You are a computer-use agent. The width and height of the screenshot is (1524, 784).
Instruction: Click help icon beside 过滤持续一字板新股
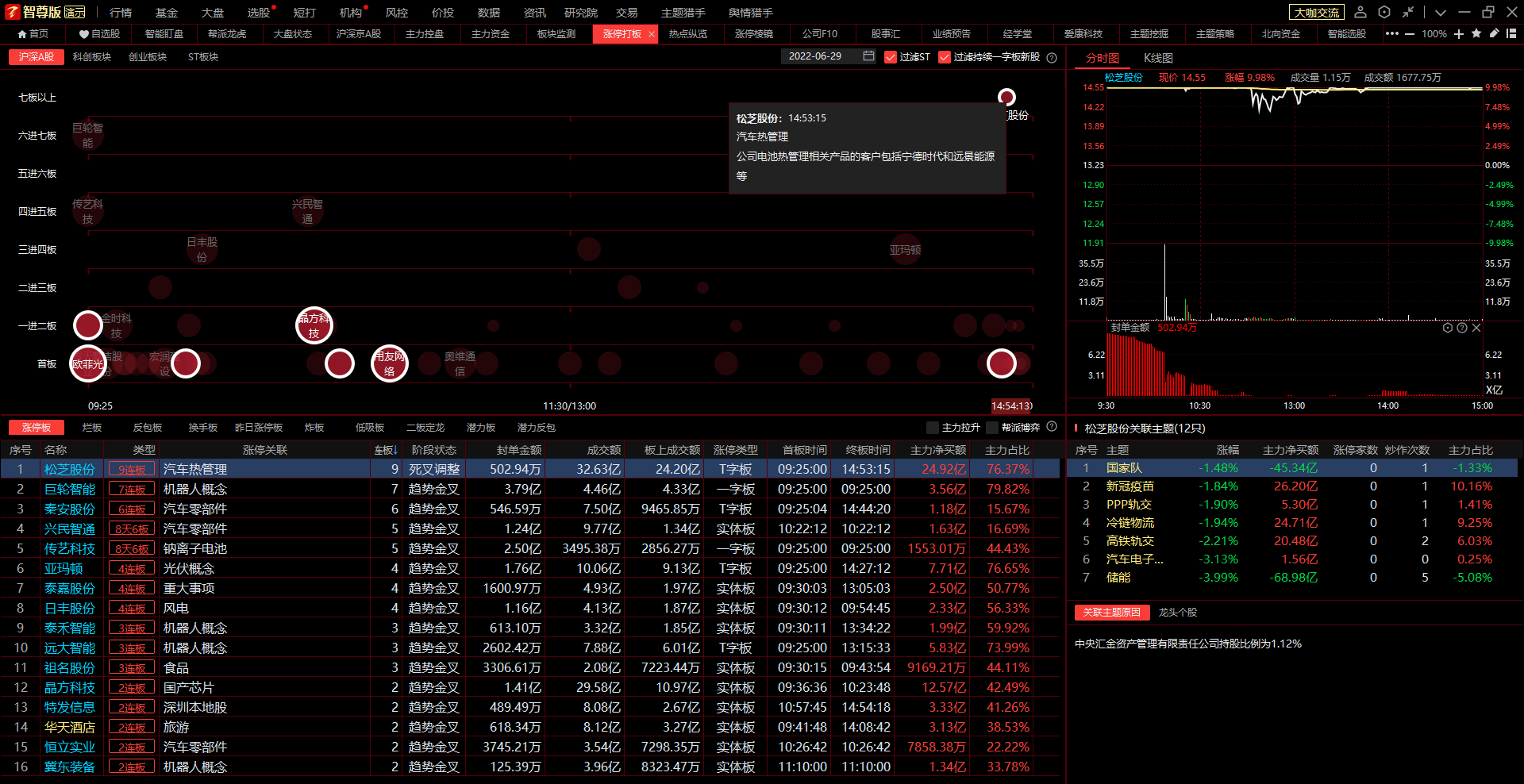click(x=1052, y=57)
